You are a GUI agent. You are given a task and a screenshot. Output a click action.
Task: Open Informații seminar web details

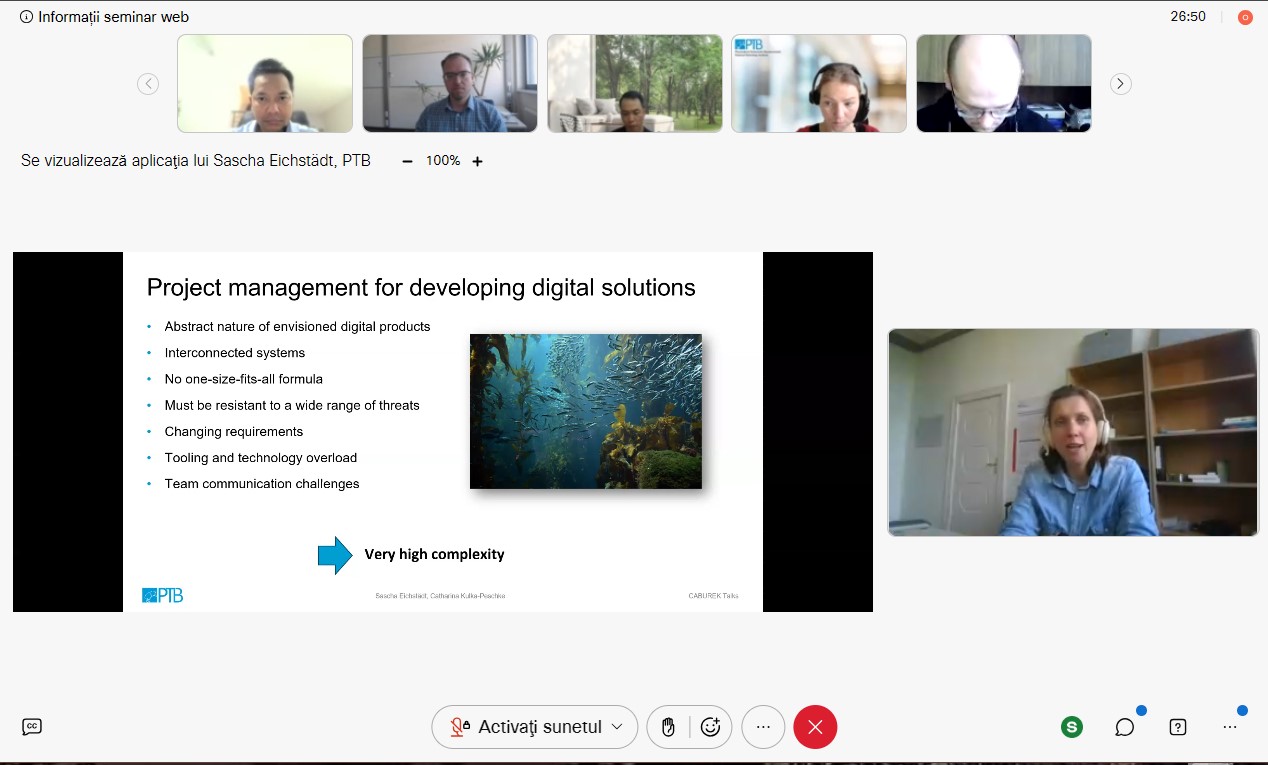104,17
